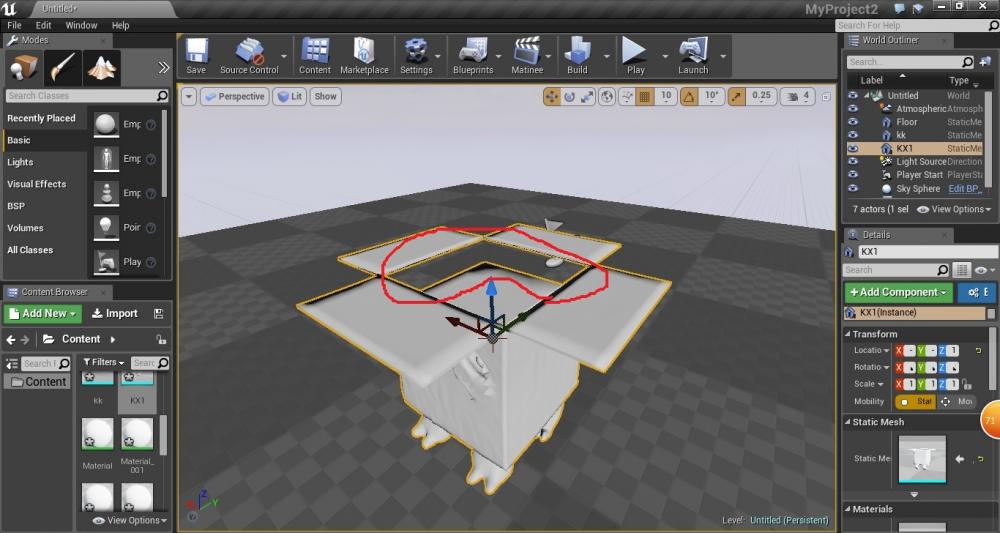Screen dimensions: 1000x533
Task: Set Mobility to Static
Action: coord(915,401)
